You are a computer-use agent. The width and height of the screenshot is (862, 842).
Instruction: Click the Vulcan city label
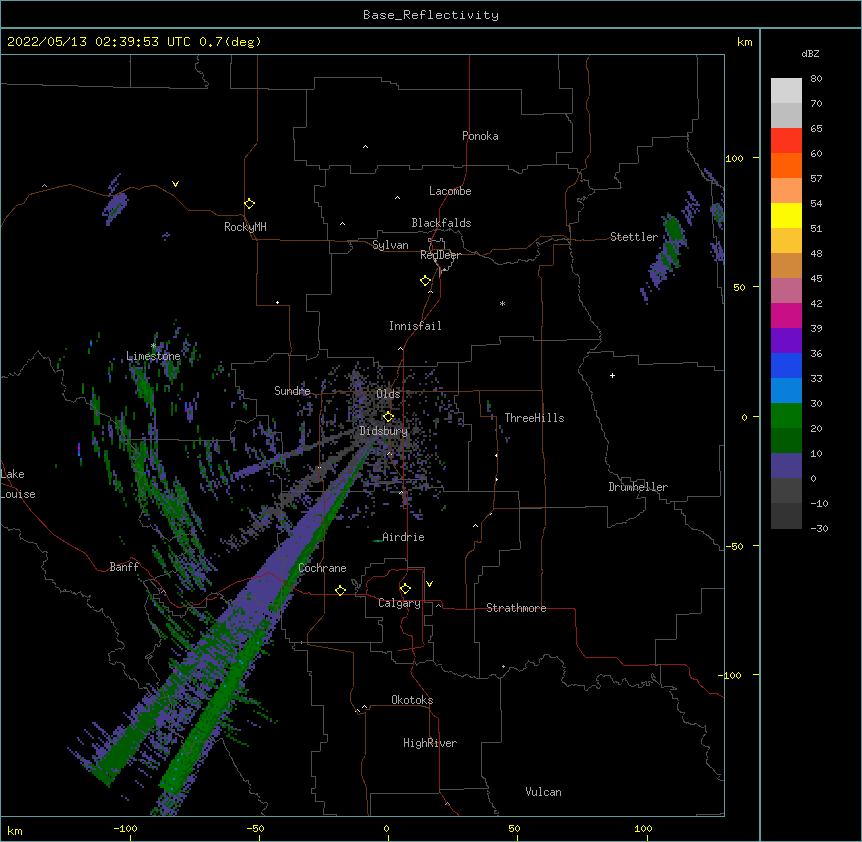tap(543, 792)
